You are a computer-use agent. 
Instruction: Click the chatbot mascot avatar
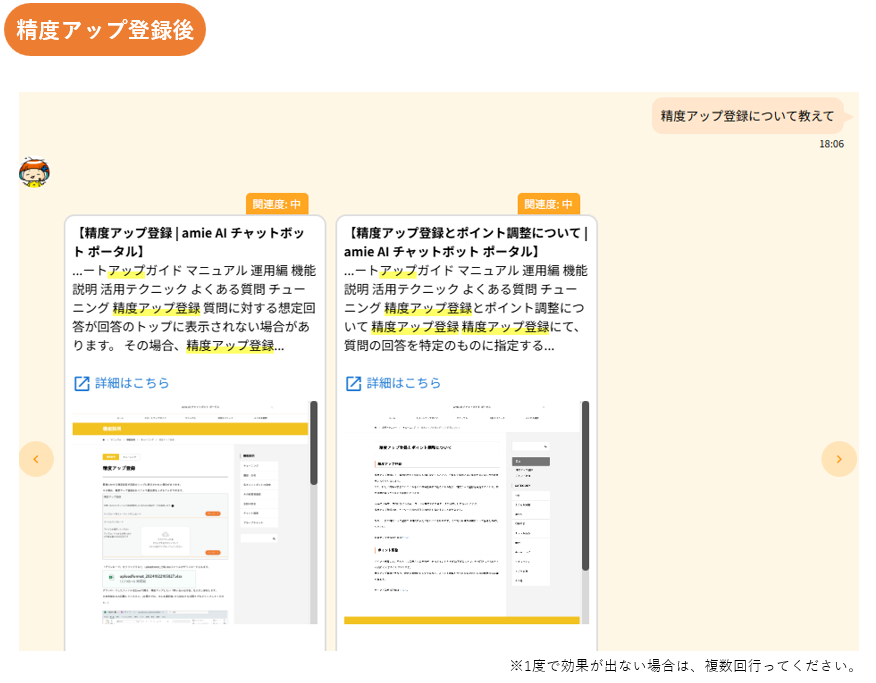point(35,173)
